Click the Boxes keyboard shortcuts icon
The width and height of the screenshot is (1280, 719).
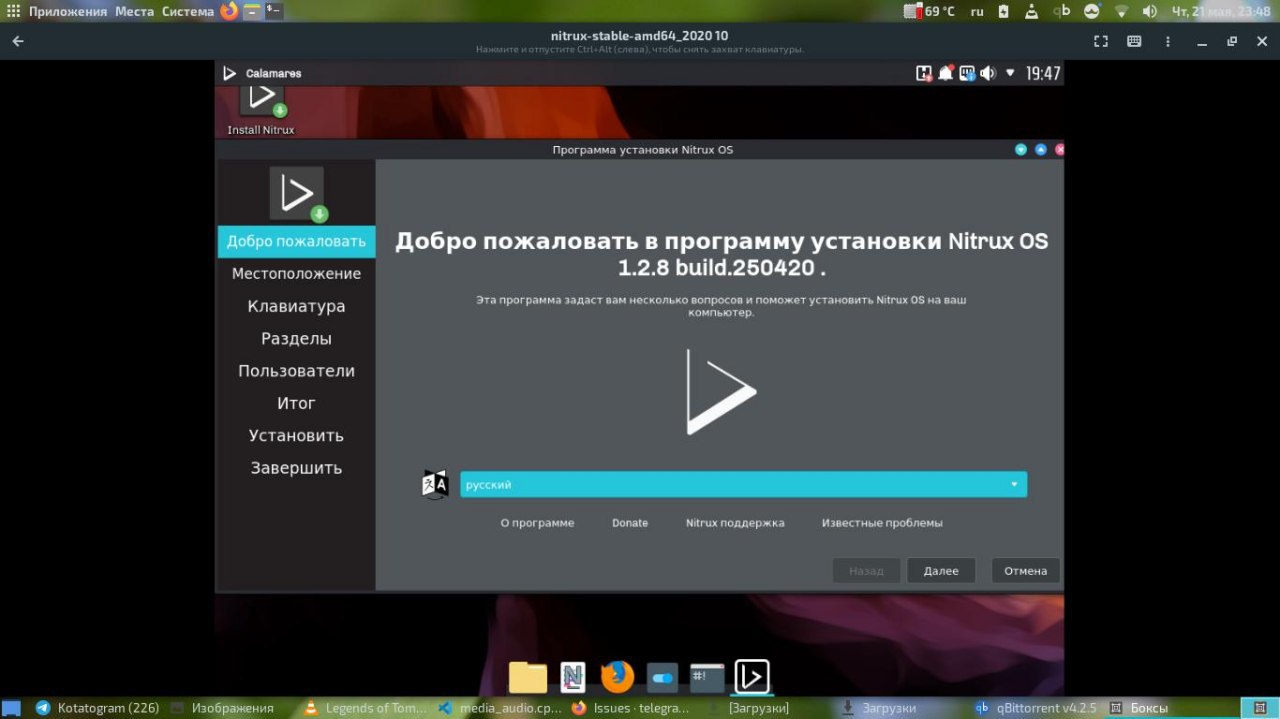tap(1134, 41)
